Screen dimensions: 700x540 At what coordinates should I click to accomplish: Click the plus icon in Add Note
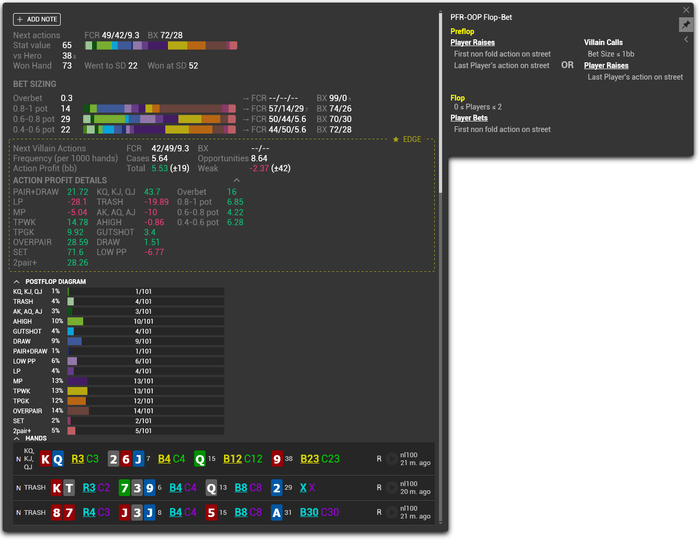(20, 19)
